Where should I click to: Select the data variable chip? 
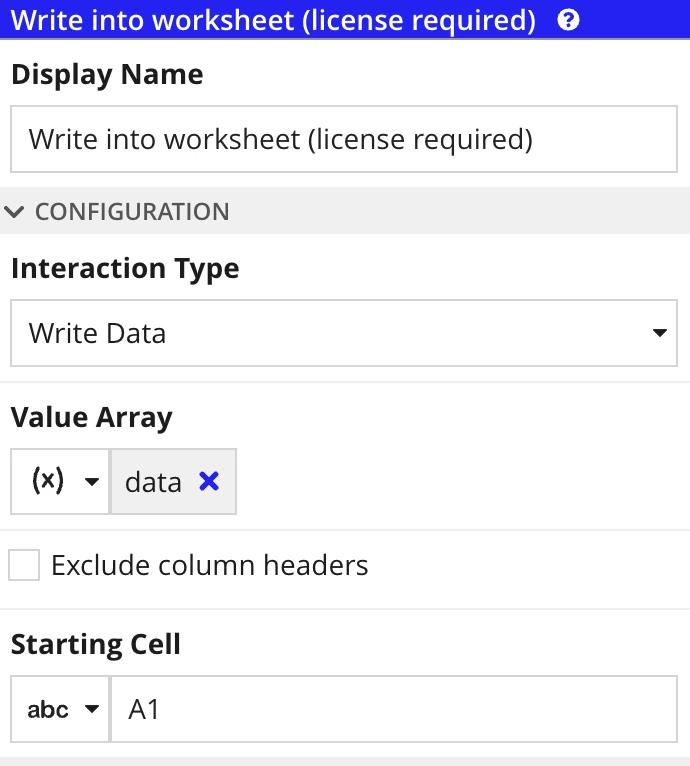(x=173, y=482)
